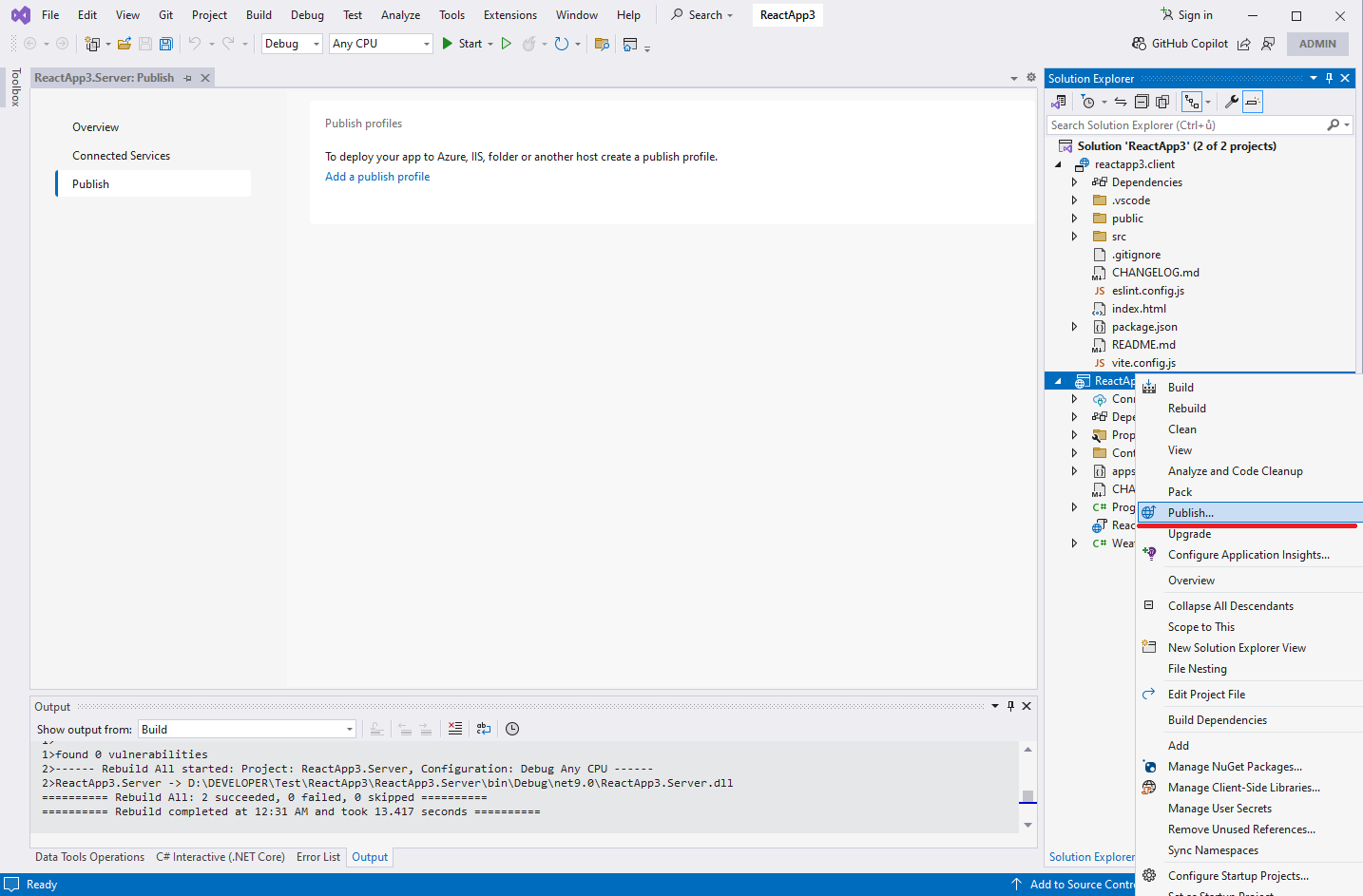This screenshot has height=896, width=1363.
Task: Open the collapsed Toolbox side panel
Action: (15, 87)
